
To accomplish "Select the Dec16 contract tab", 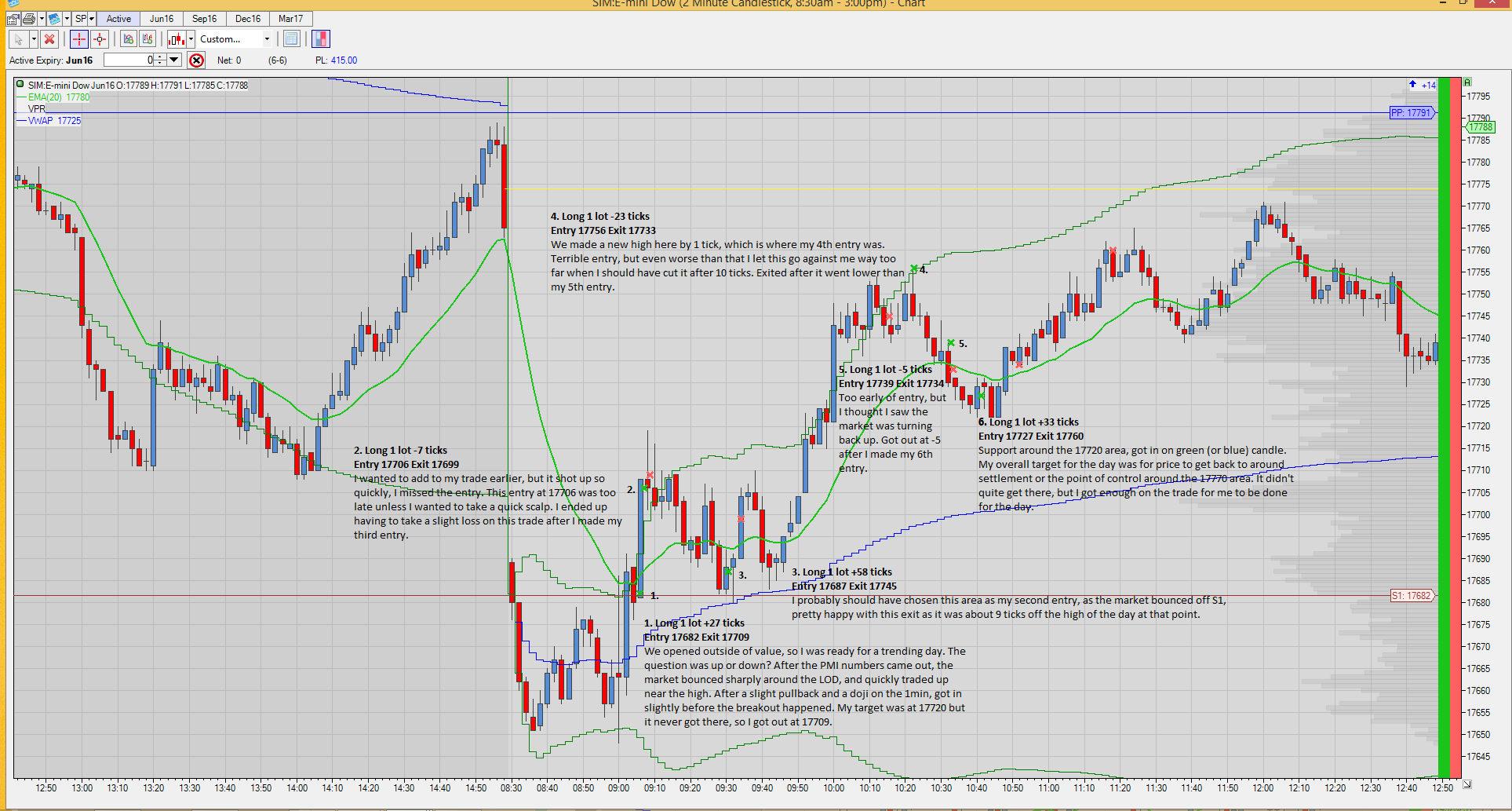I will click(x=248, y=19).
